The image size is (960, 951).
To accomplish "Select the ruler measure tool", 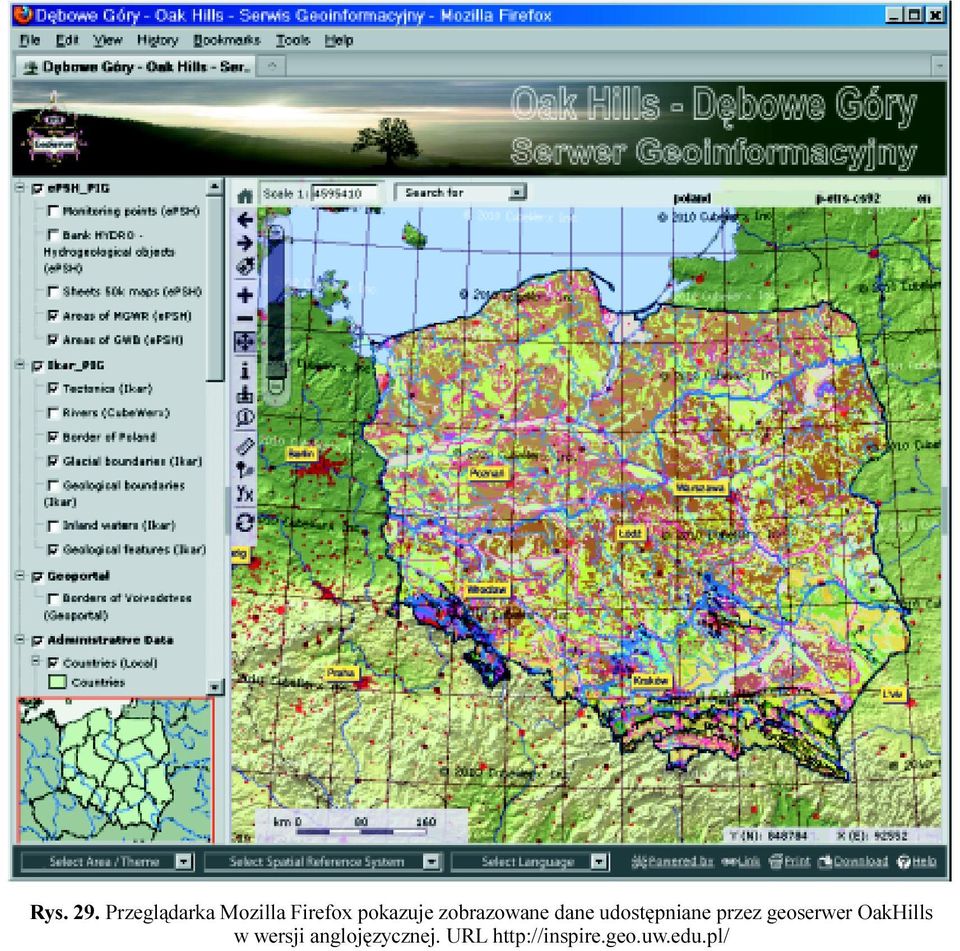I will pyautogui.click(x=245, y=446).
